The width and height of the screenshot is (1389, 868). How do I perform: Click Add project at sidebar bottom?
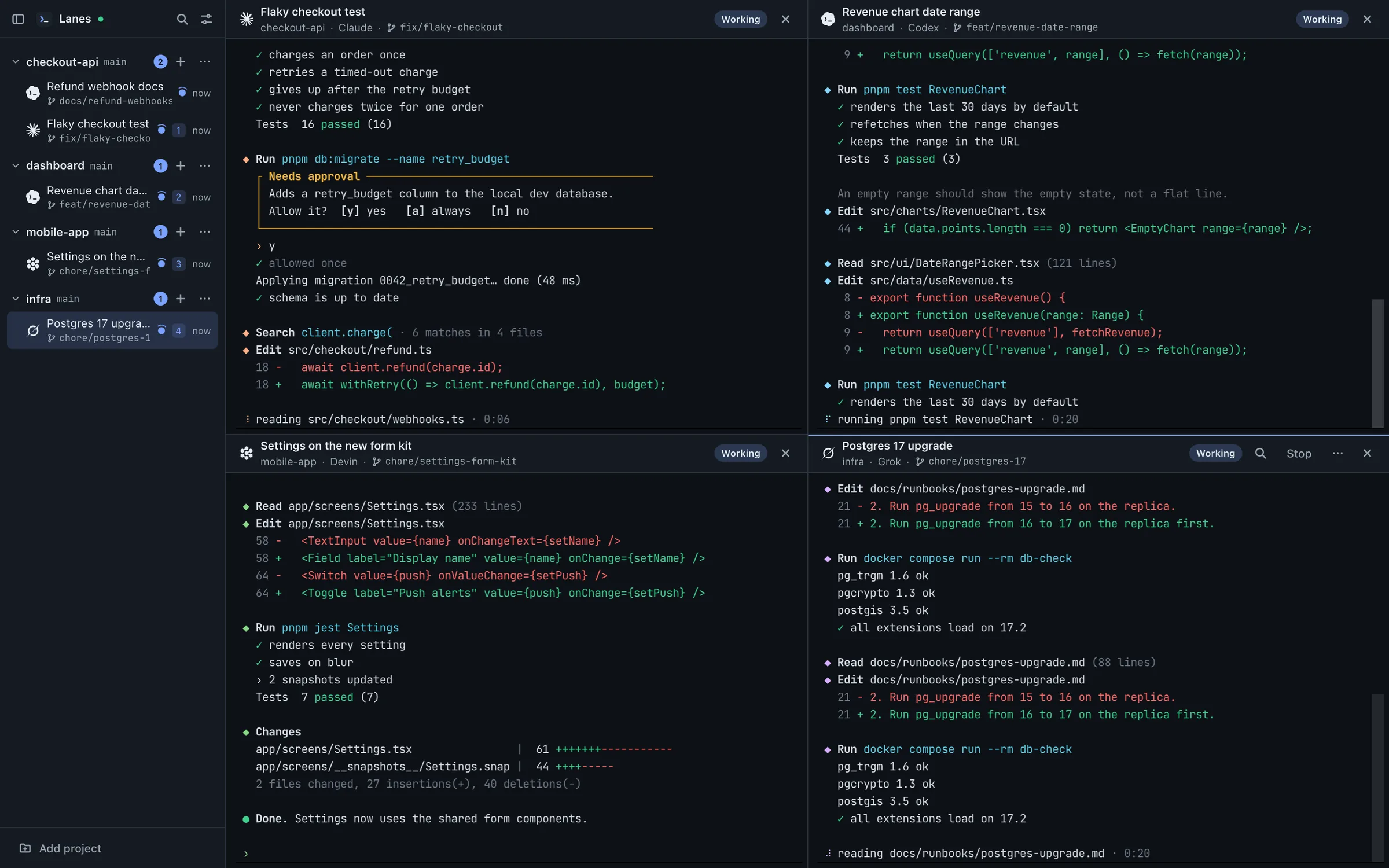tap(60, 848)
